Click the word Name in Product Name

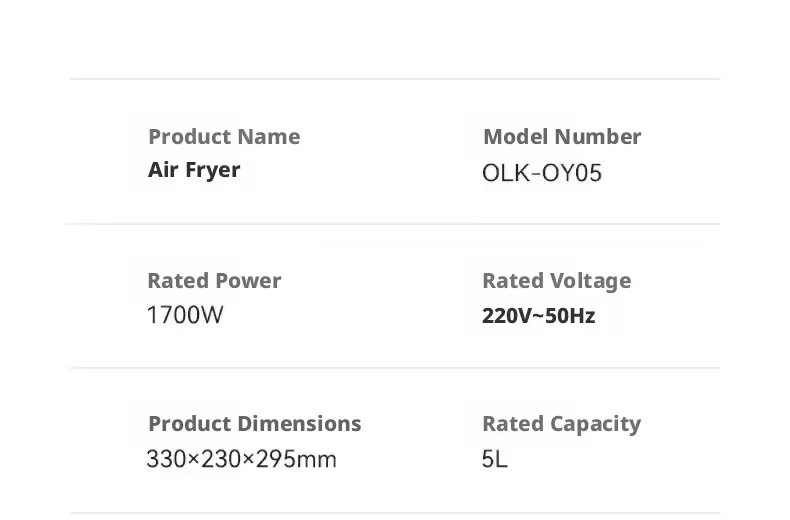coord(269,137)
